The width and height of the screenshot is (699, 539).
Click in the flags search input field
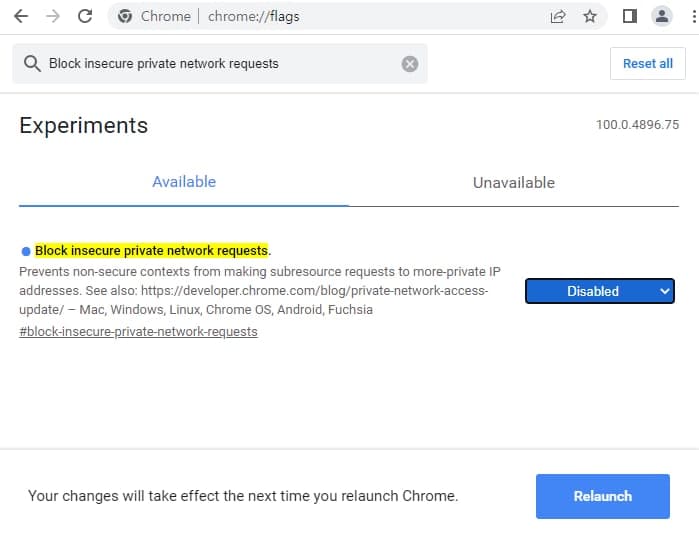220,64
